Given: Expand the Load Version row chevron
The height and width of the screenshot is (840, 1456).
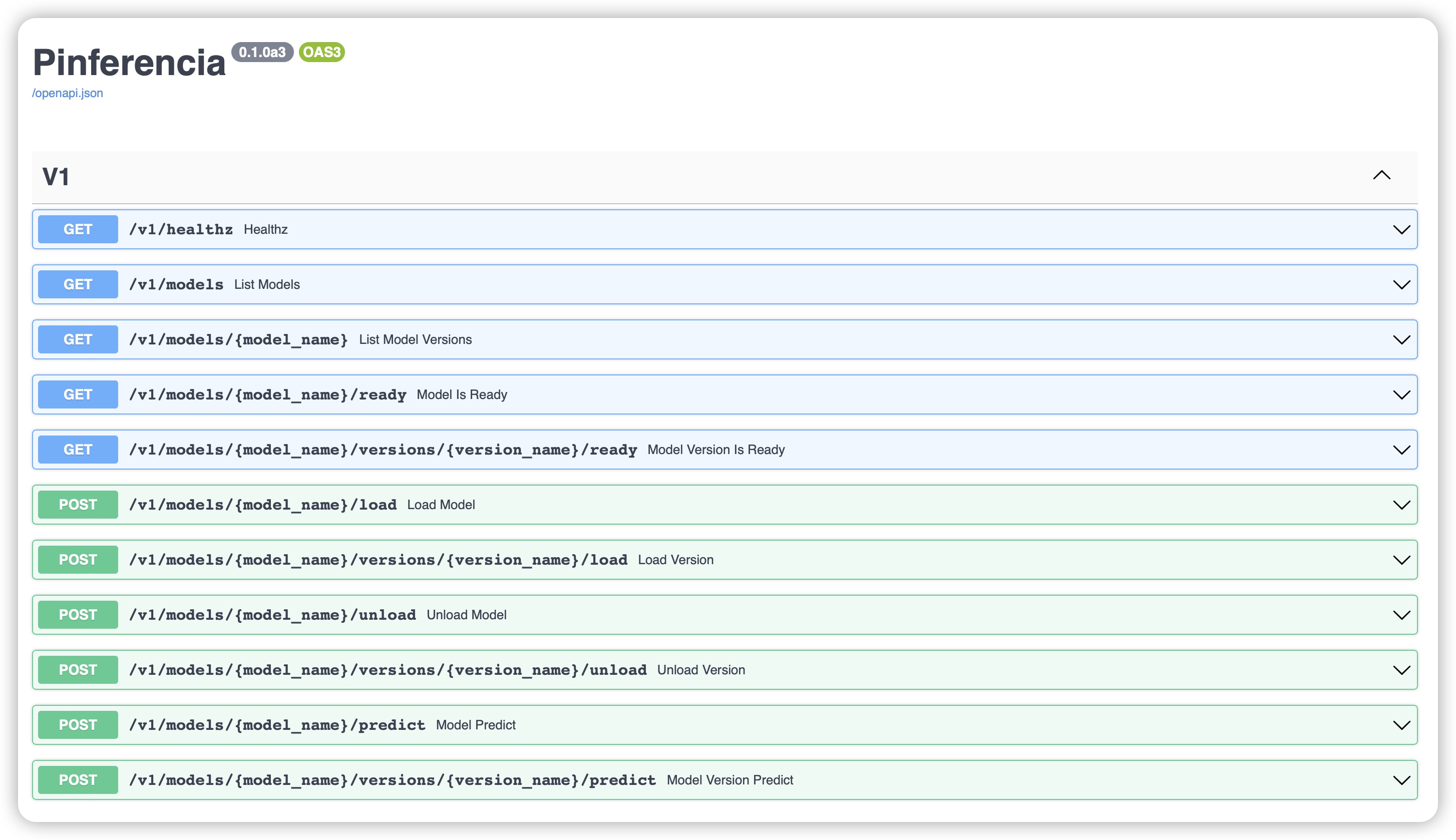Looking at the screenshot, I should click(1401, 560).
